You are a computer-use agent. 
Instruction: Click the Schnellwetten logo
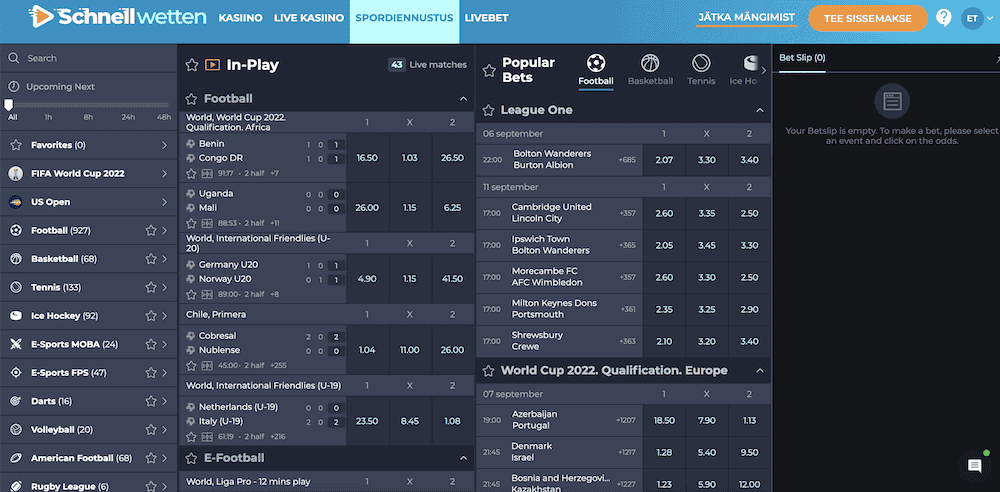117,17
